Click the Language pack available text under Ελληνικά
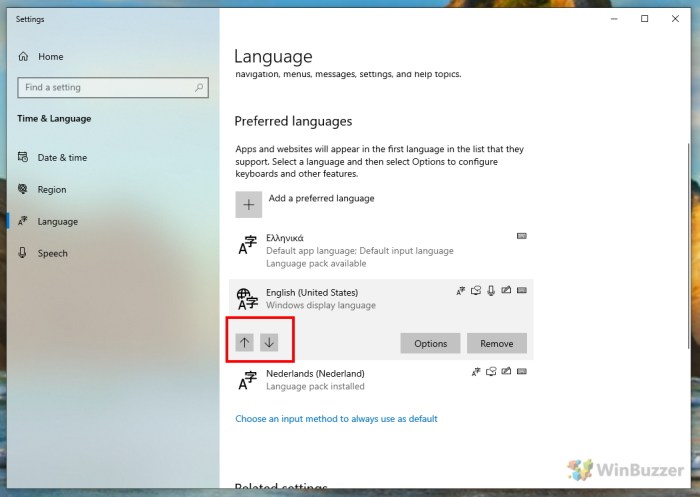 (x=316, y=263)
